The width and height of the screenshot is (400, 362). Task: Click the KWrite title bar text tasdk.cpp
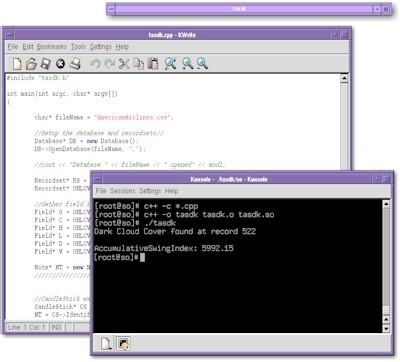click(160, 35)
